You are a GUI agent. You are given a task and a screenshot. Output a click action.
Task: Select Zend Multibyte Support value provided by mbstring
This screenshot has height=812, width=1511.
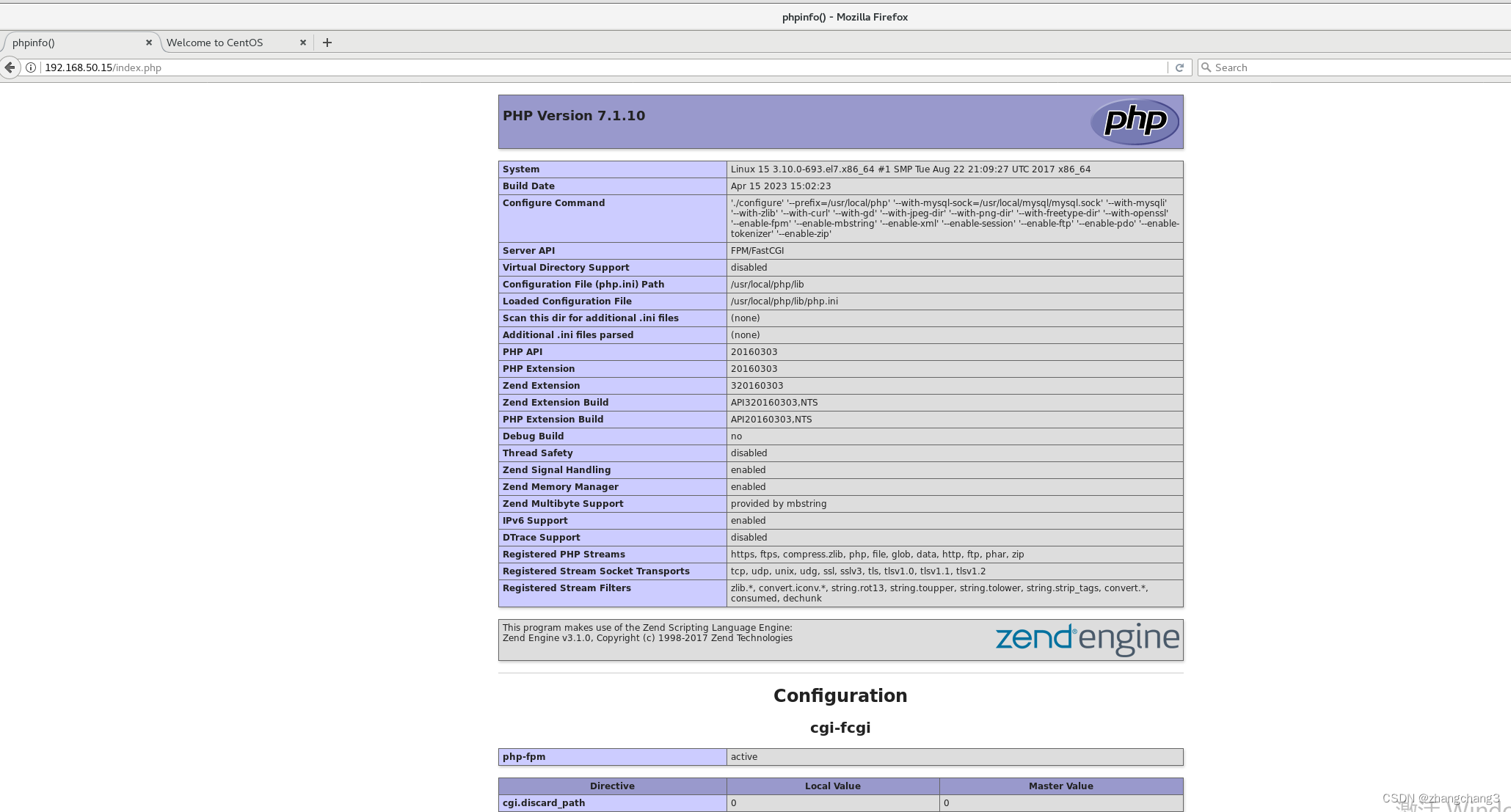(779, 504)
